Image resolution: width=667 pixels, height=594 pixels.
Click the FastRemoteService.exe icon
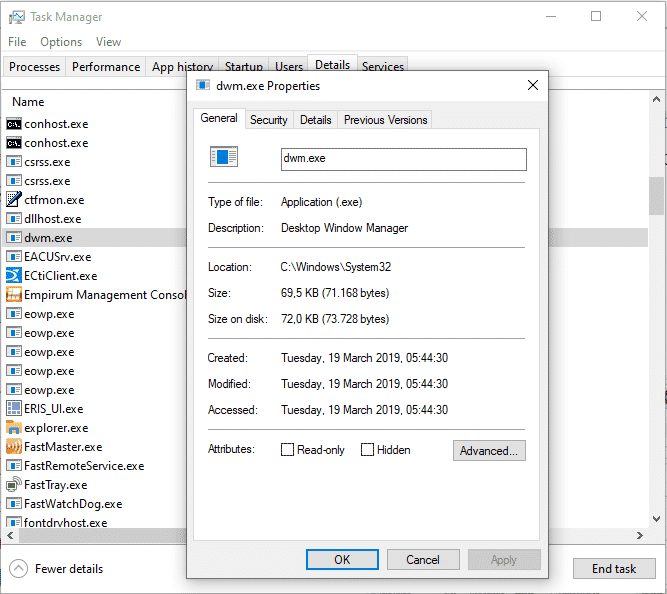coord(14,465)
